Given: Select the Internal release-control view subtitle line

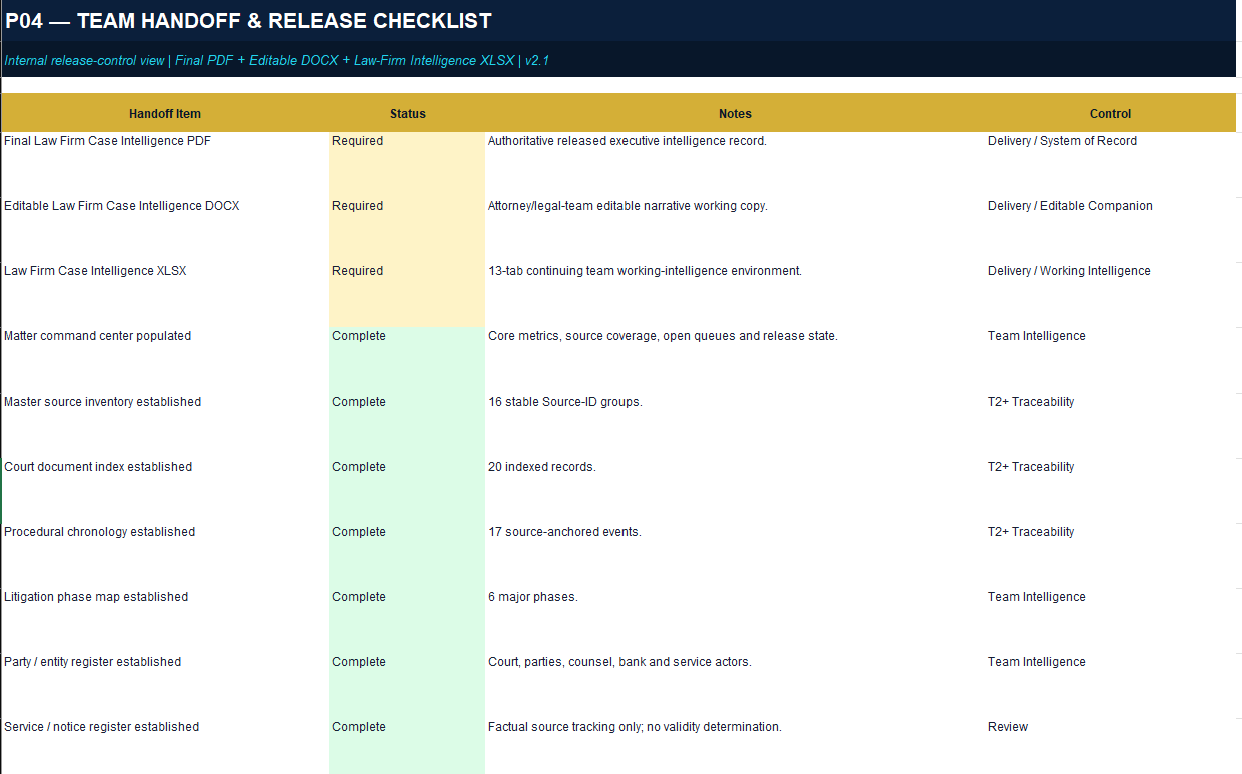Looking at the screenshot, I should tap(277, 60).
